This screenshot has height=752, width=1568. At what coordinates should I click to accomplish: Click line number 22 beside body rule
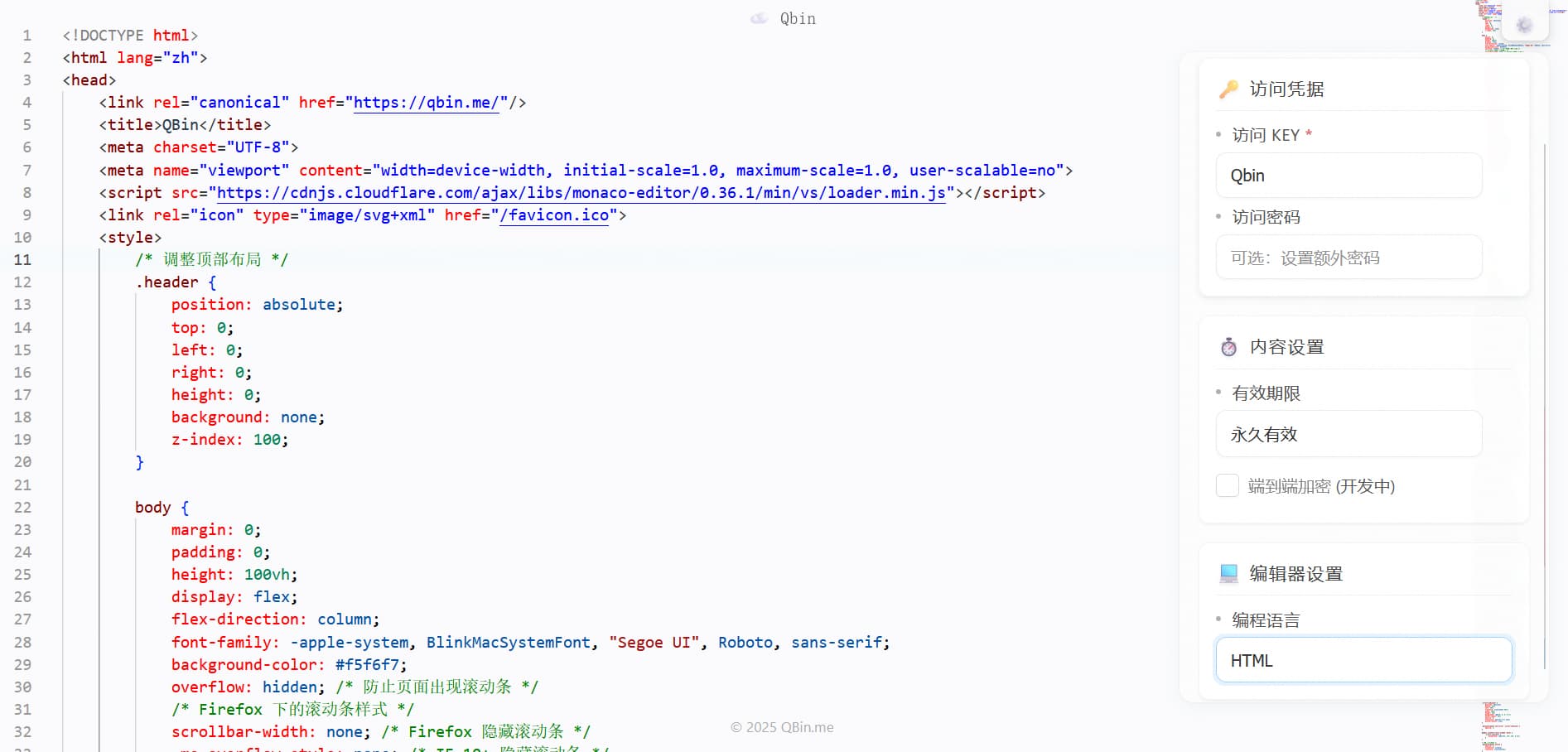click(x=22, y=508)
